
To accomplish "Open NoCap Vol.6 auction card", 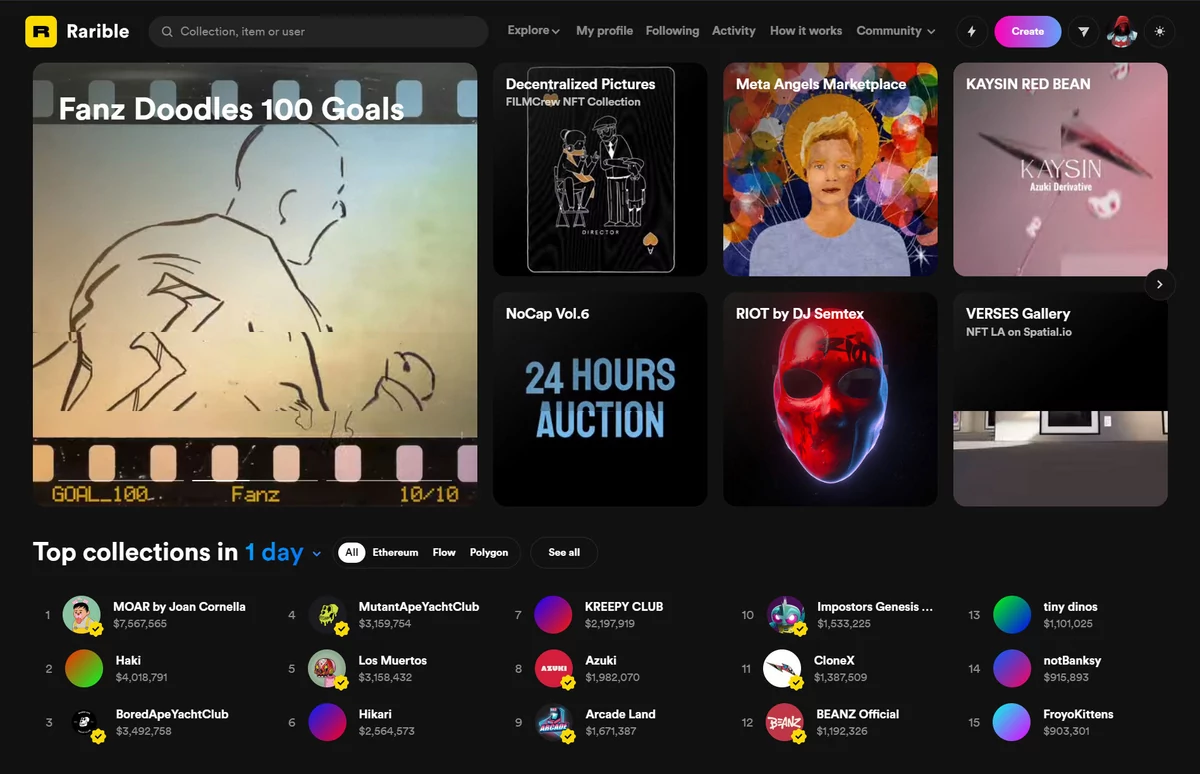I will pos(600,399).
